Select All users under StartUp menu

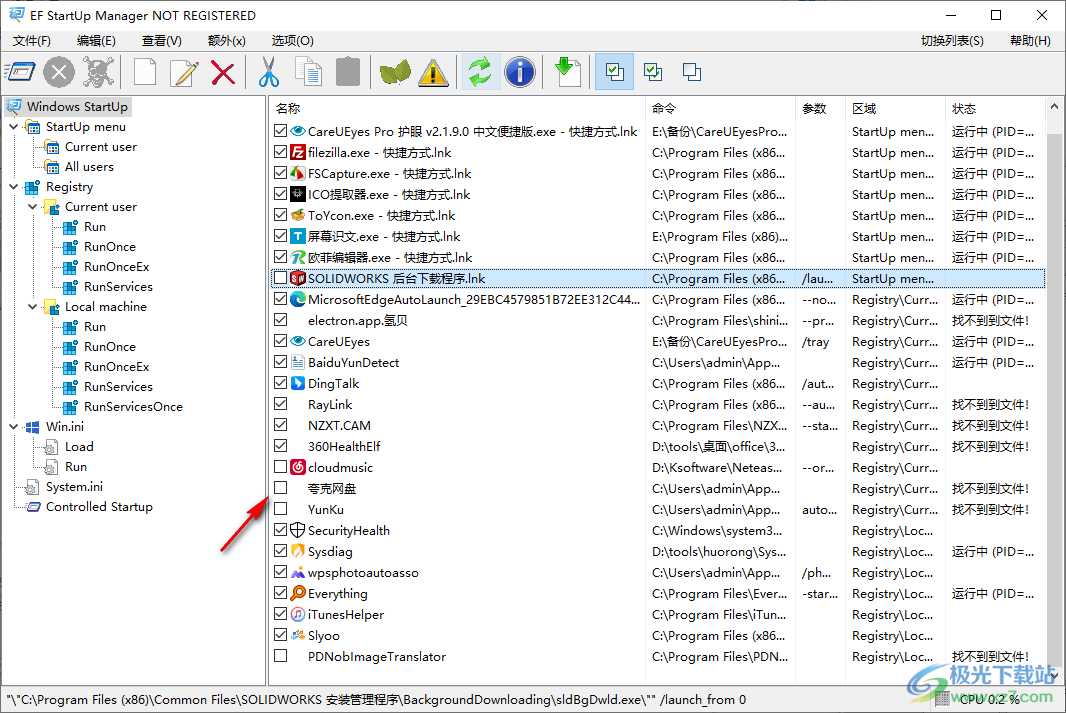pyautogui.click(x=89, y=167)
